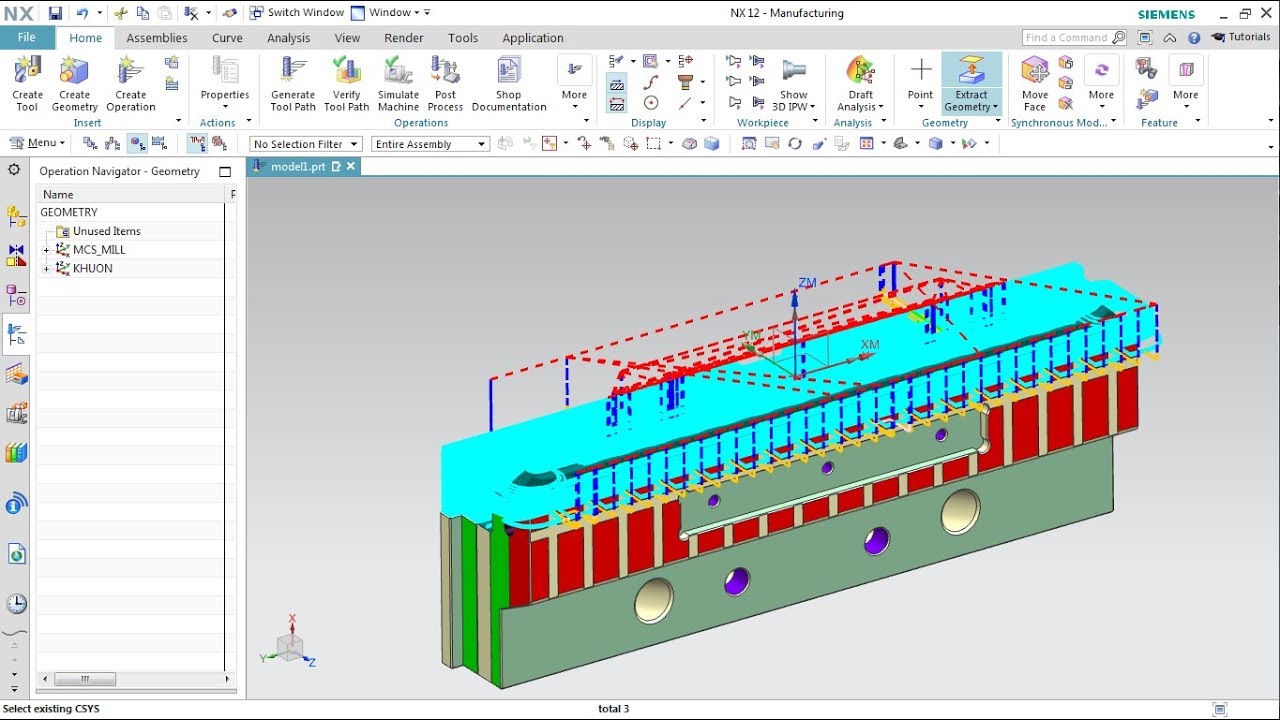Expand the Menu dropdown button
1280x720 pixels.
pyautogui.click(x=37, y=143)
